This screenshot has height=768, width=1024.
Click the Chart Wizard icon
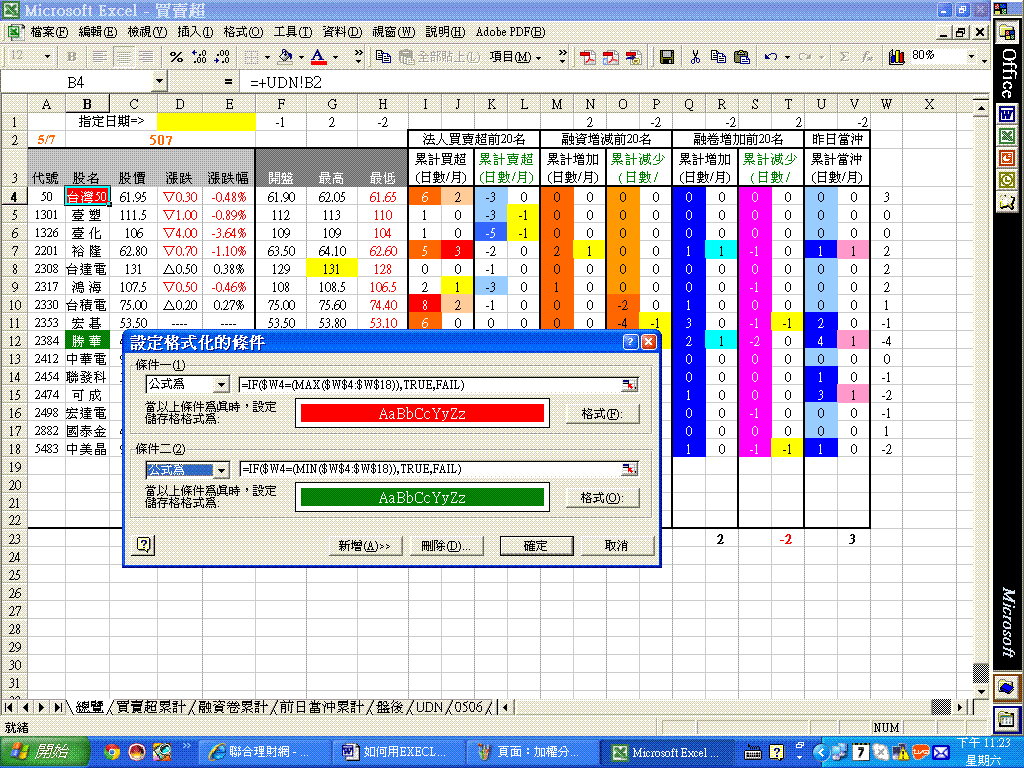point(897,57)
